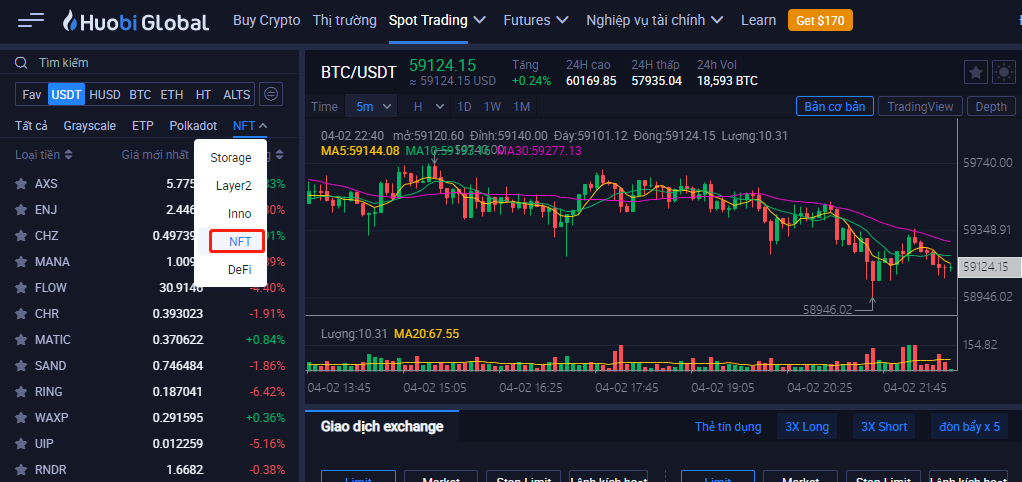Click the star icon next to RNDR
The width and height of the screenshot is (1022, 482).
click(x=20, y=470)
